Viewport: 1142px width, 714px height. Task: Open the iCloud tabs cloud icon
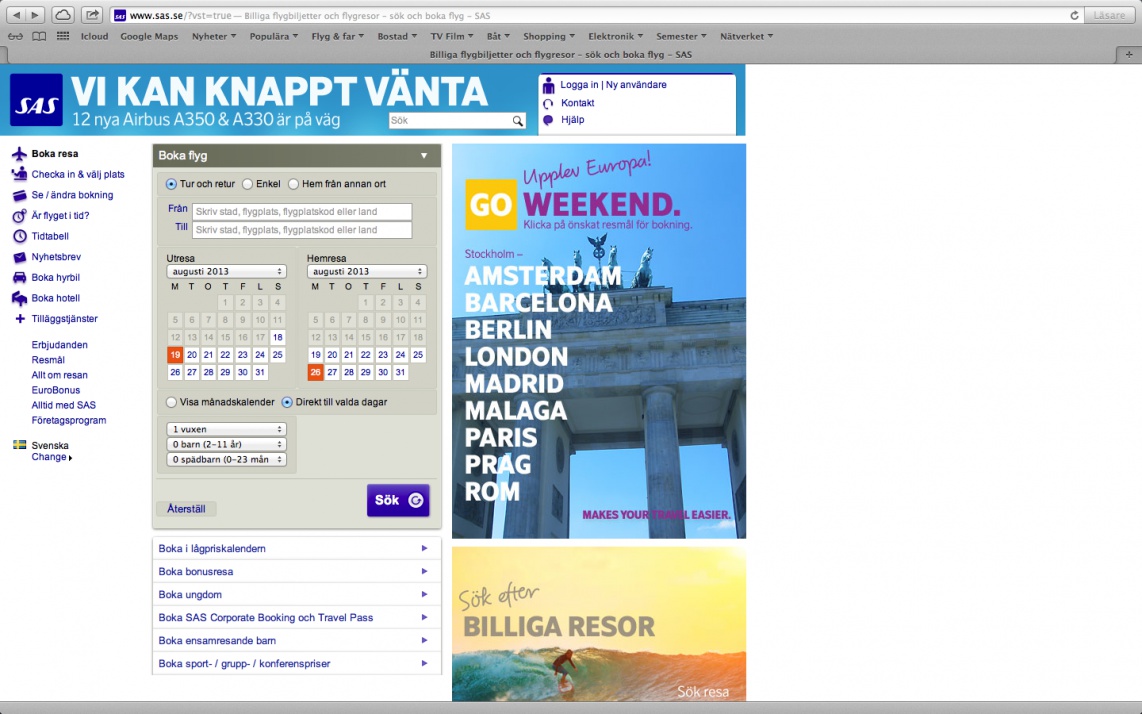click(x=63, y=15)
